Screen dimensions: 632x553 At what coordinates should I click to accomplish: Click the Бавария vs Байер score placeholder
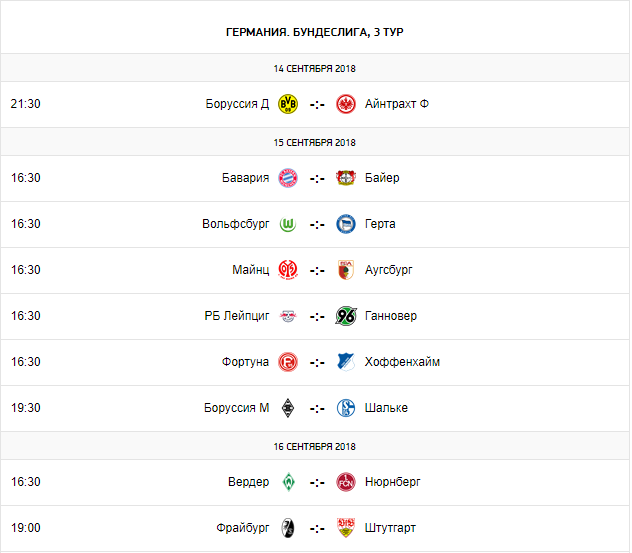[x=317, y=178]
